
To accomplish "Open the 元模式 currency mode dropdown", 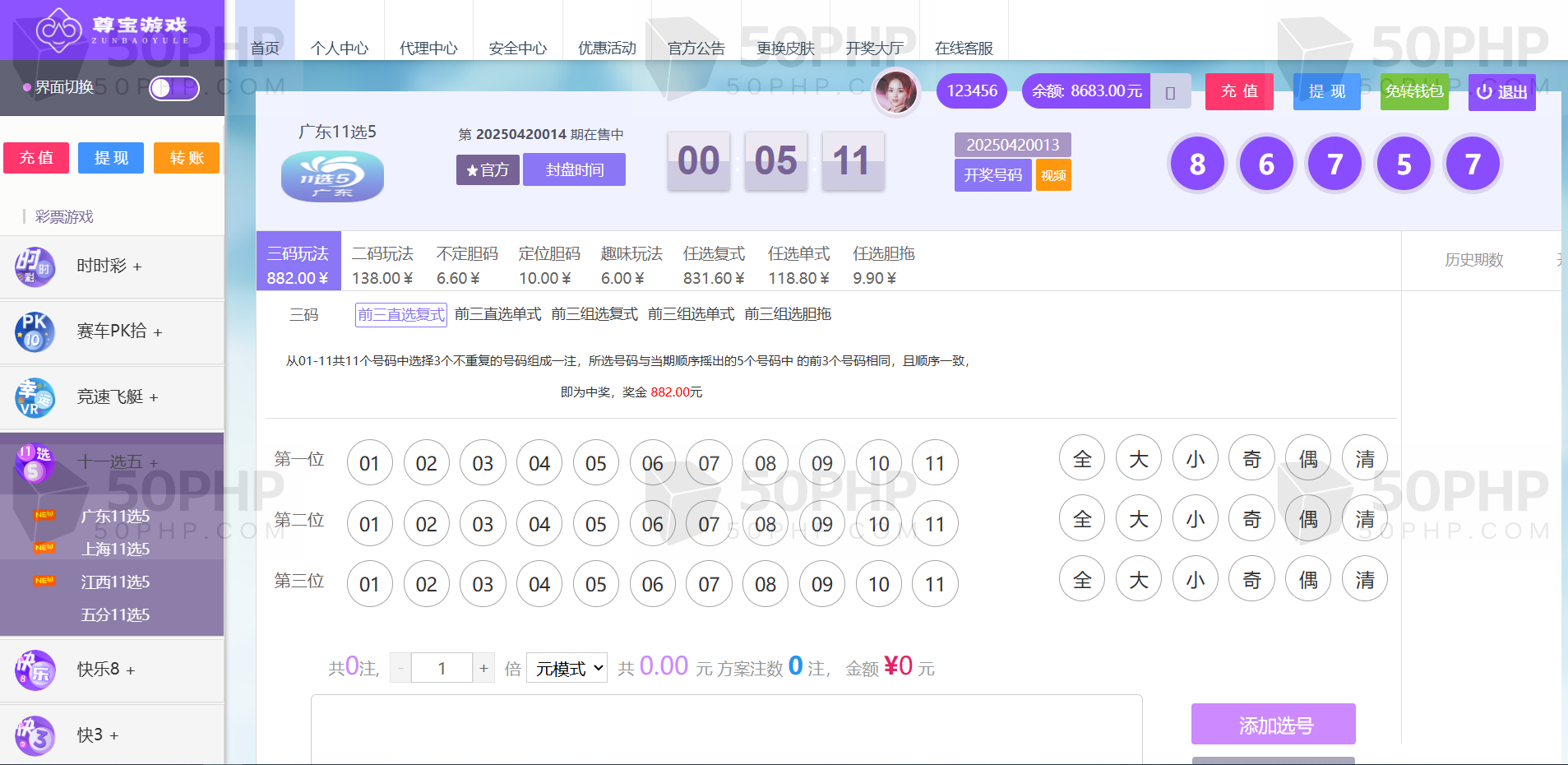I will [x=567, y=668].
